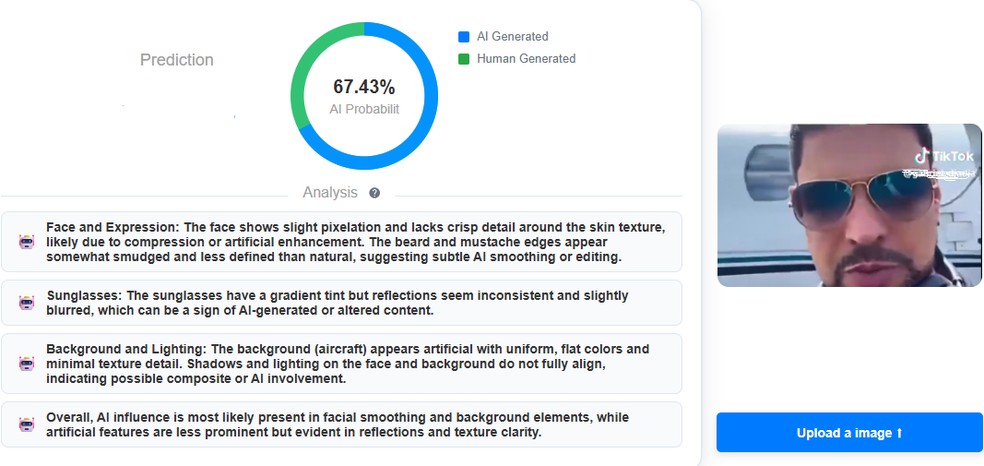Screen dimensions: 984x466
Task: Click the blue AI Generated color square
Action: [464, 37]
